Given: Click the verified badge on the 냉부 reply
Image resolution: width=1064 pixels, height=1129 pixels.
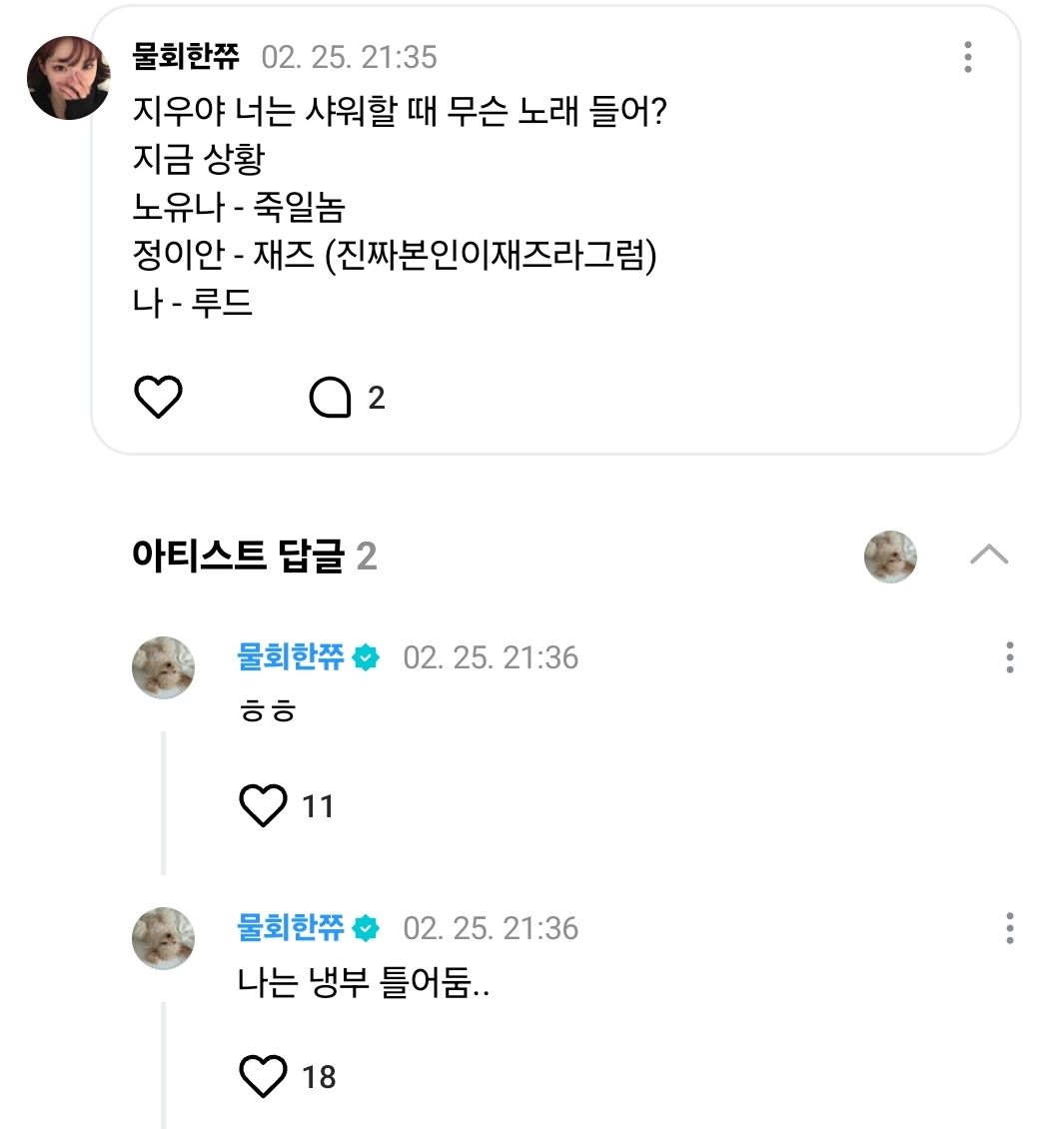Looking at the screenshot, I should point(367,928).
